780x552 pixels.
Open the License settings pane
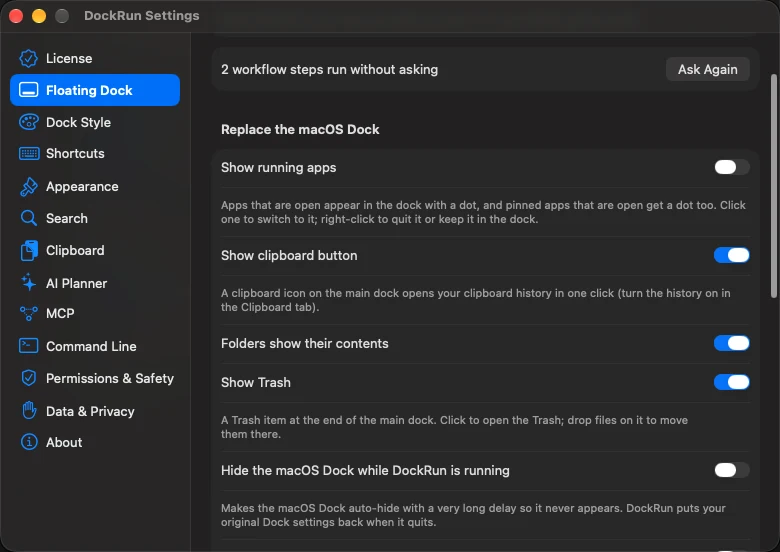pyautogui.click(x=95, y=58)
